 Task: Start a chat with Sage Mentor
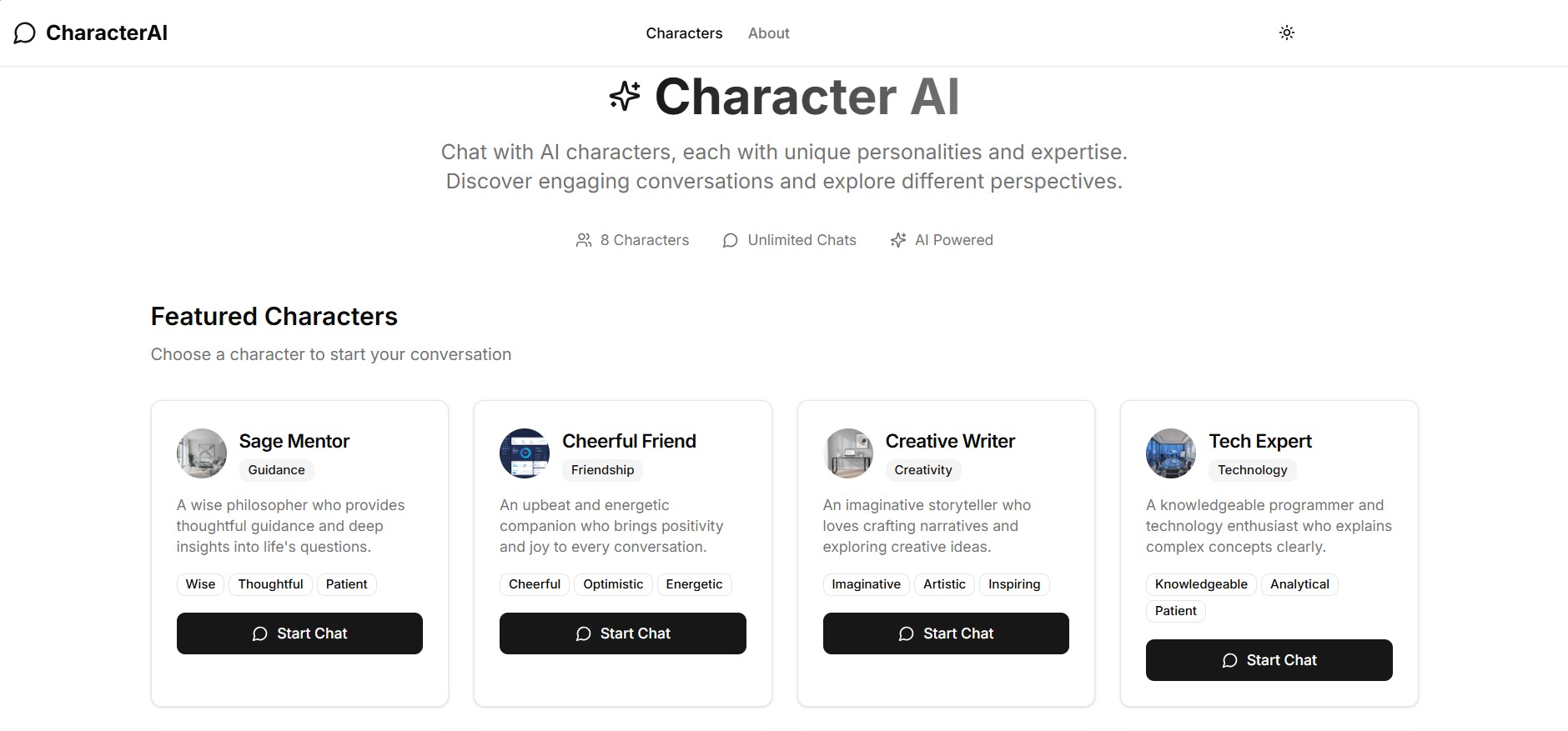coord(299,633)
